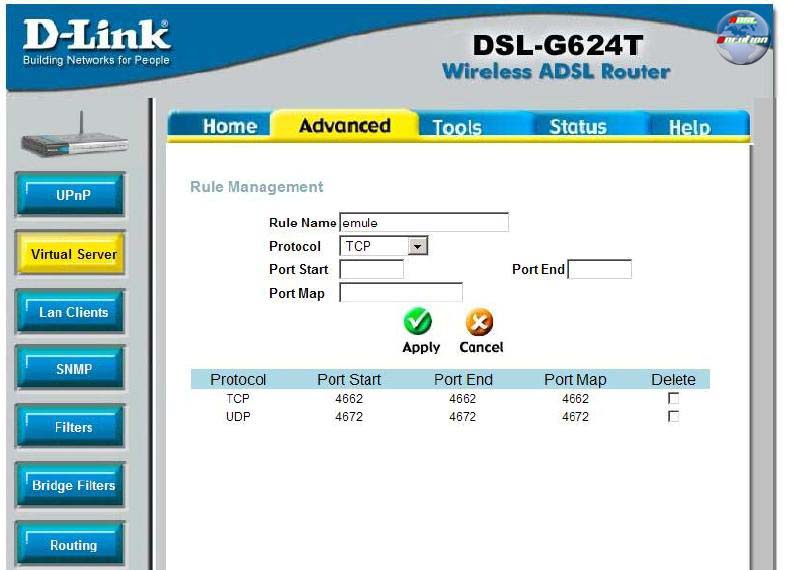Screen dimensions: 787x570
Task: Click Port Map value 4662
Action: click(575, 398)
